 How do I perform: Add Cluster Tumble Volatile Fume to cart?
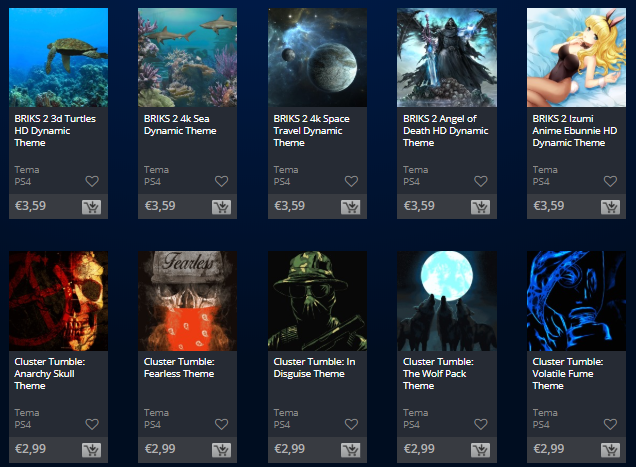click(610, 450)
